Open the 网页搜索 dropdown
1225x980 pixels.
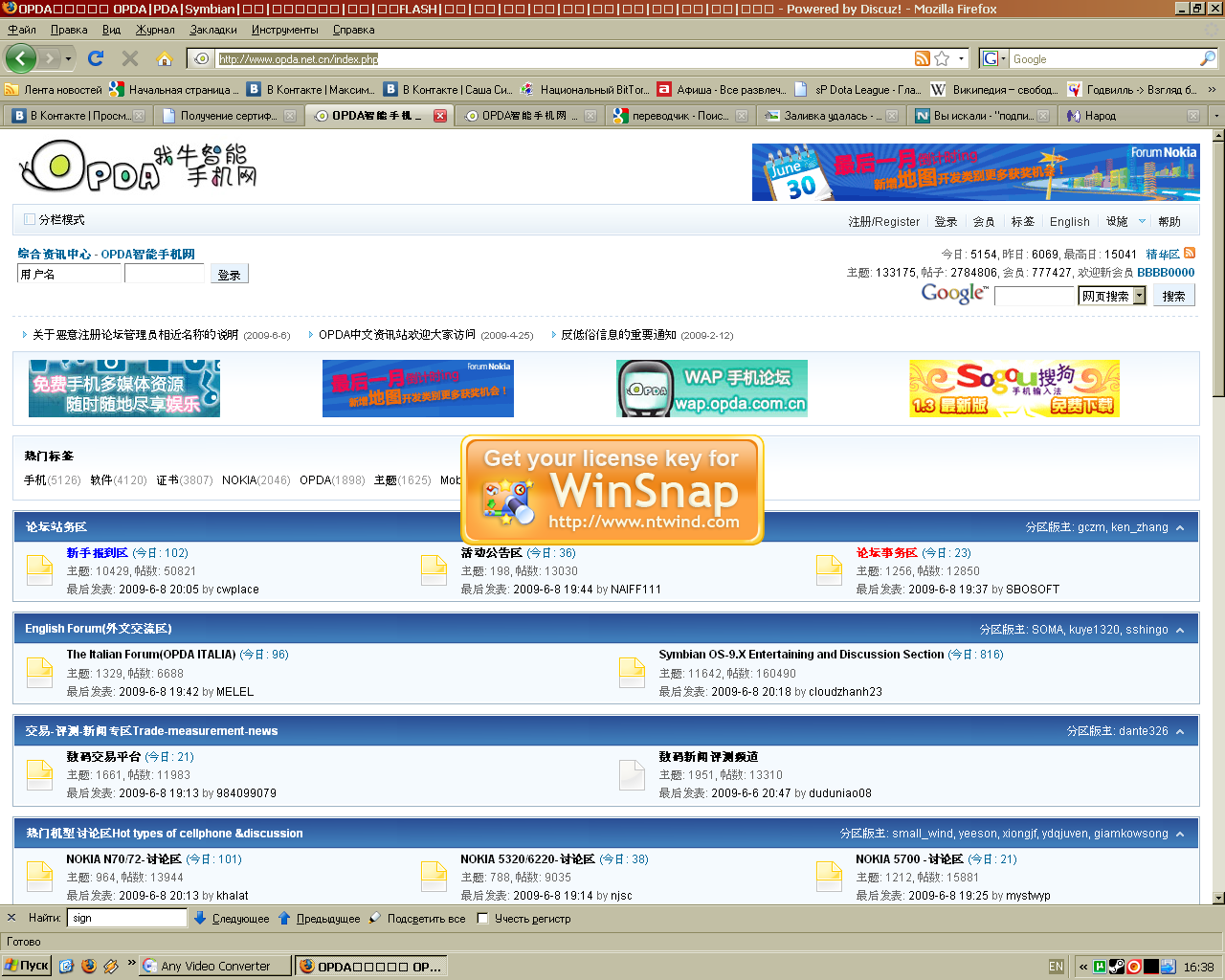pos(1139,296)
